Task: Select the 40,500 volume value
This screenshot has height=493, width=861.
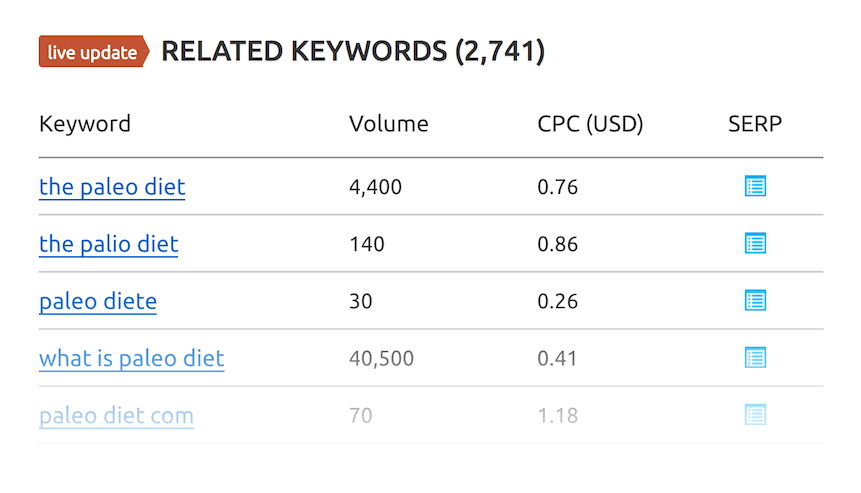Action: click(382, 358)
